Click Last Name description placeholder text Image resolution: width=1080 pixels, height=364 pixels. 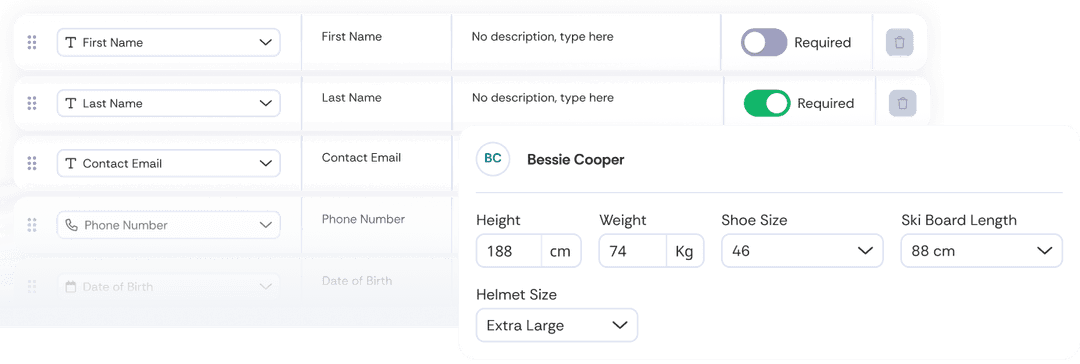[543, 98]
